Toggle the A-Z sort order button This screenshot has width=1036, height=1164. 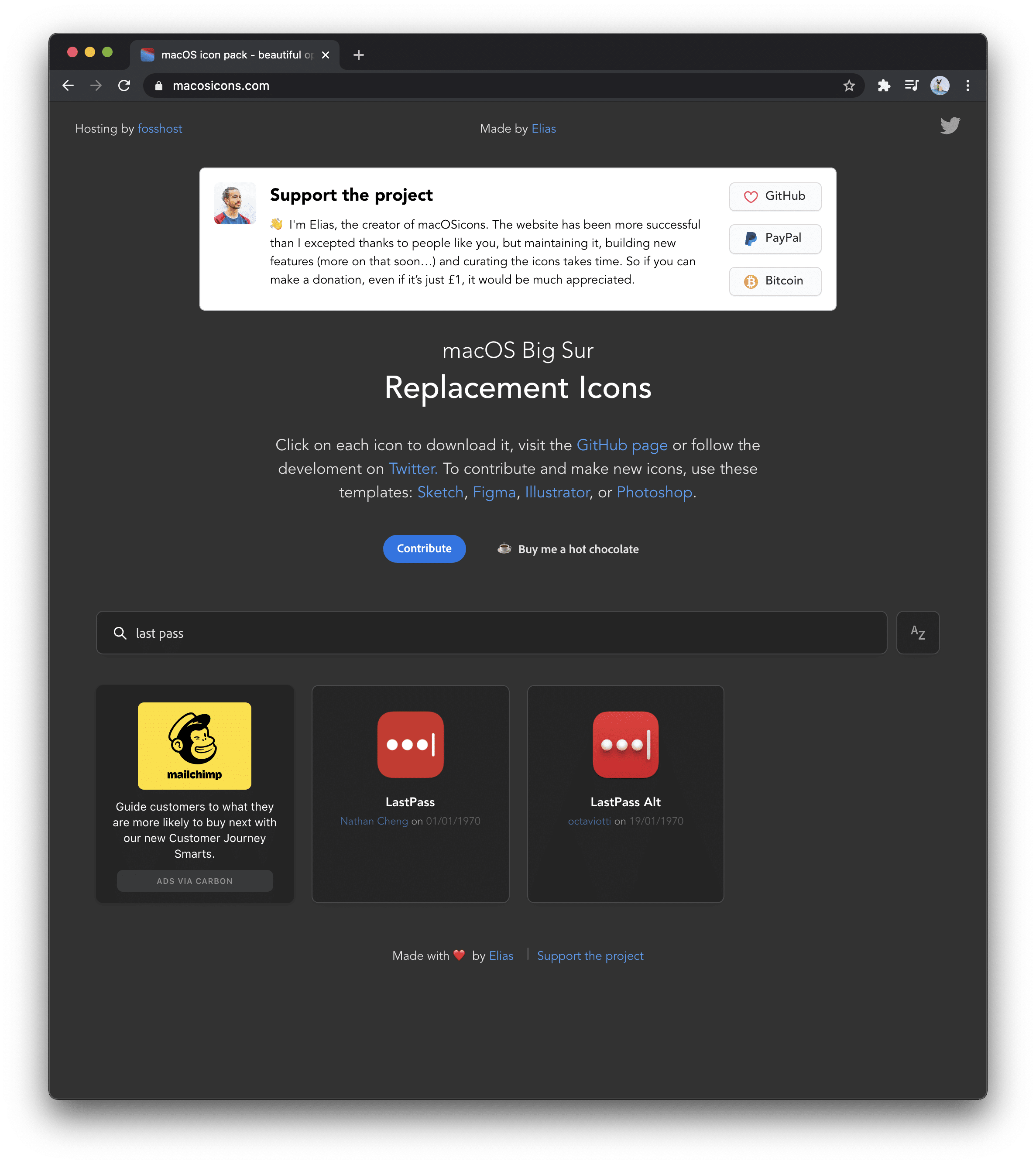(x=918, y=633)
